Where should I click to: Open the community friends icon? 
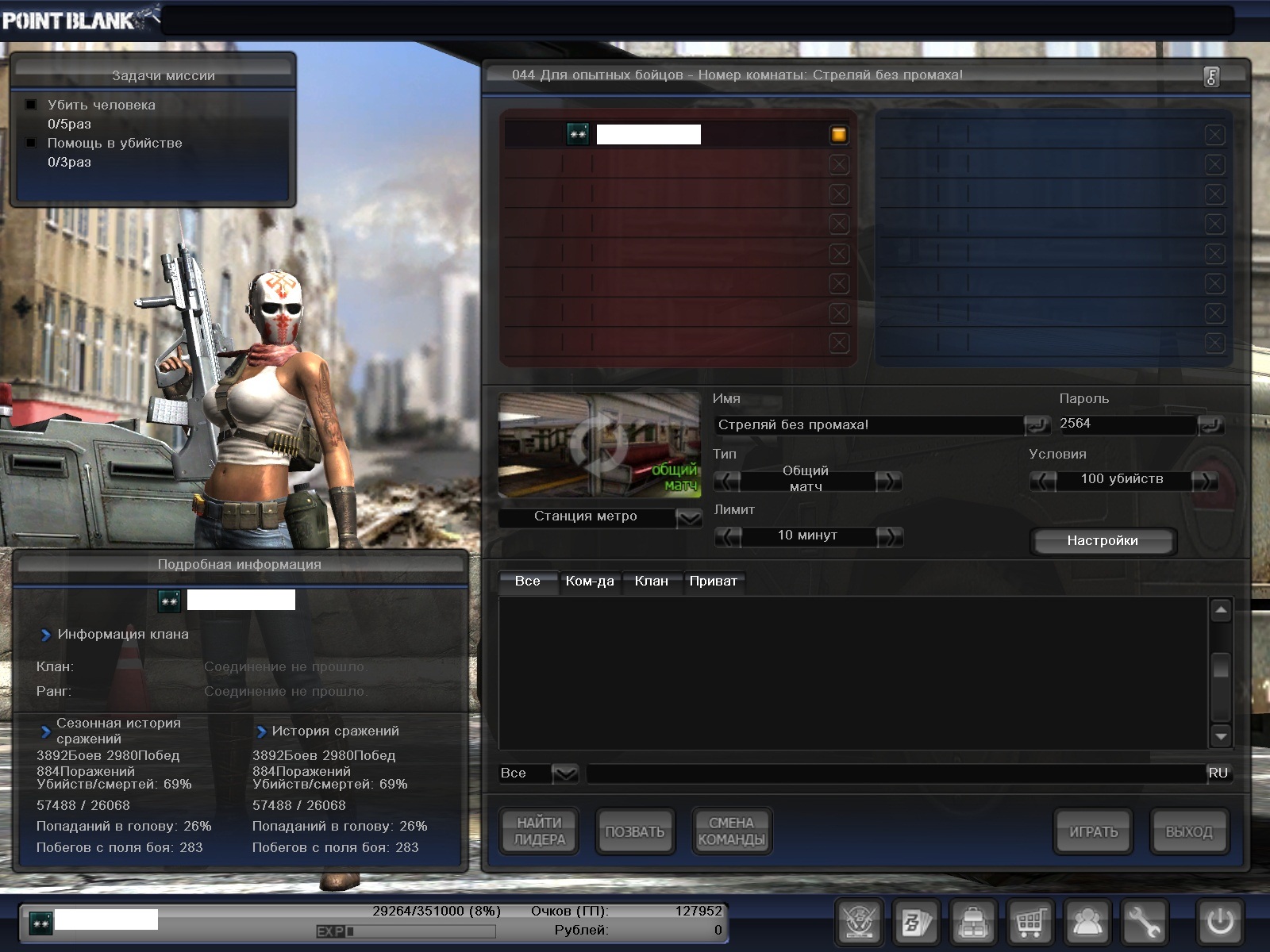click(1087, 922)
